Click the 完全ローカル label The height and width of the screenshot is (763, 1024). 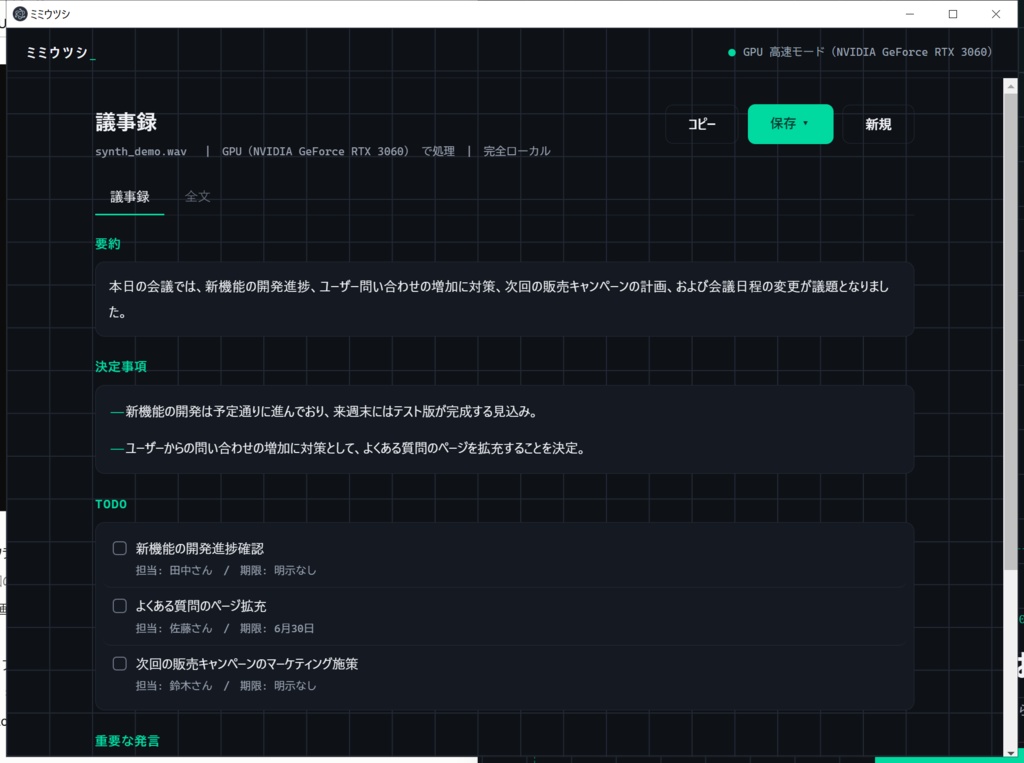click(517, 151)
